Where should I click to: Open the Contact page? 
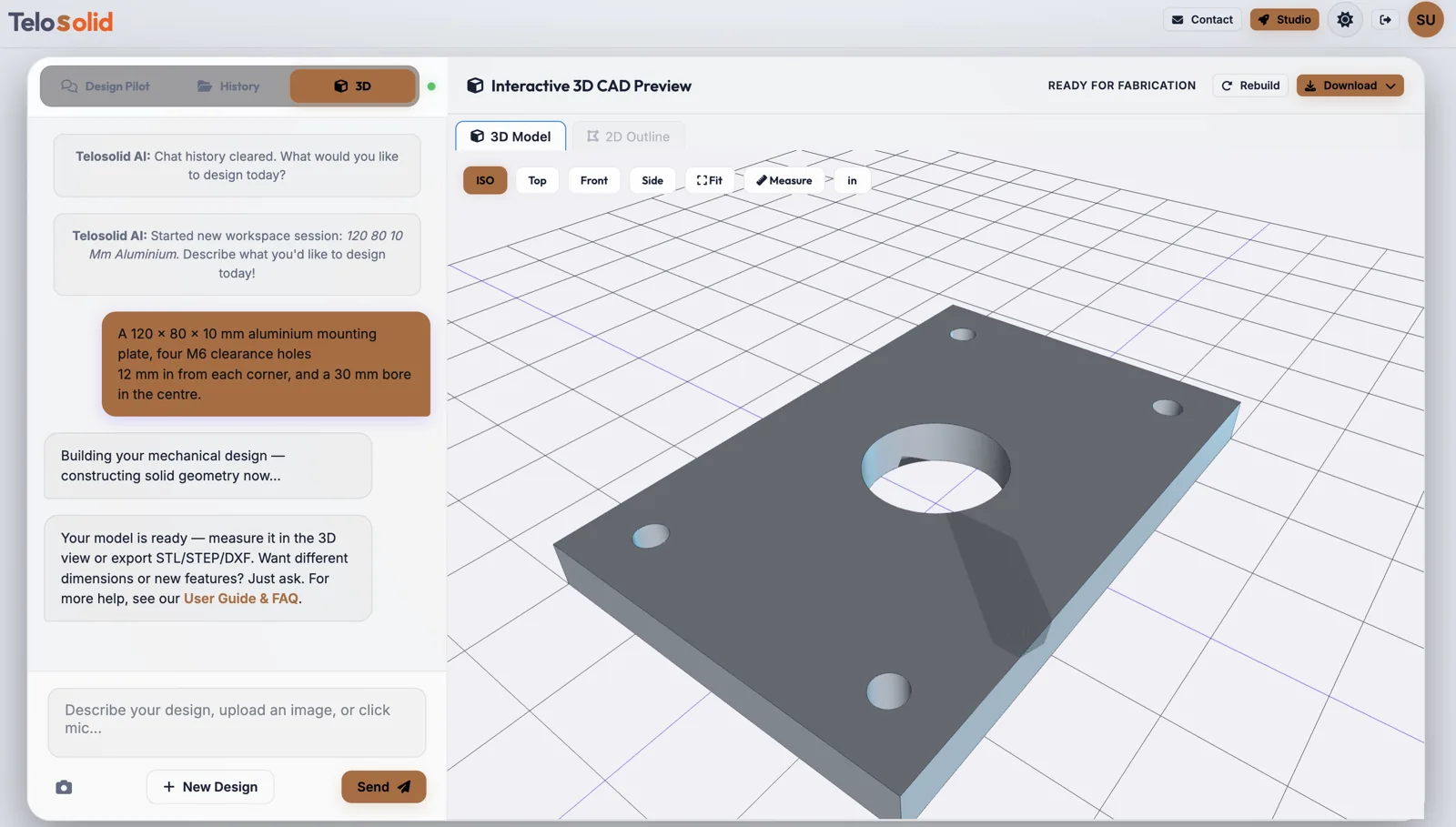(x=1202, y=19)
